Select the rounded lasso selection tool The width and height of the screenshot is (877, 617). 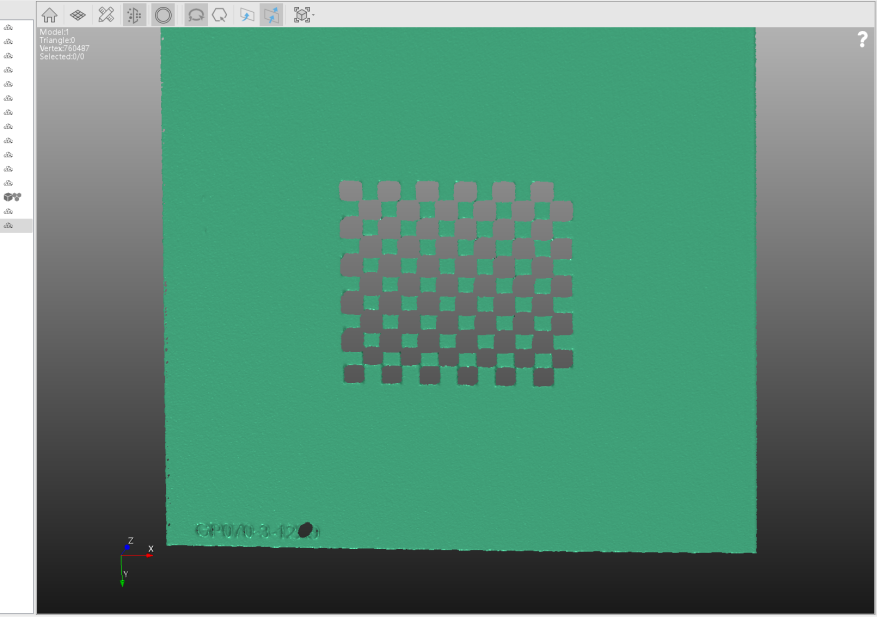coord(196,15)
